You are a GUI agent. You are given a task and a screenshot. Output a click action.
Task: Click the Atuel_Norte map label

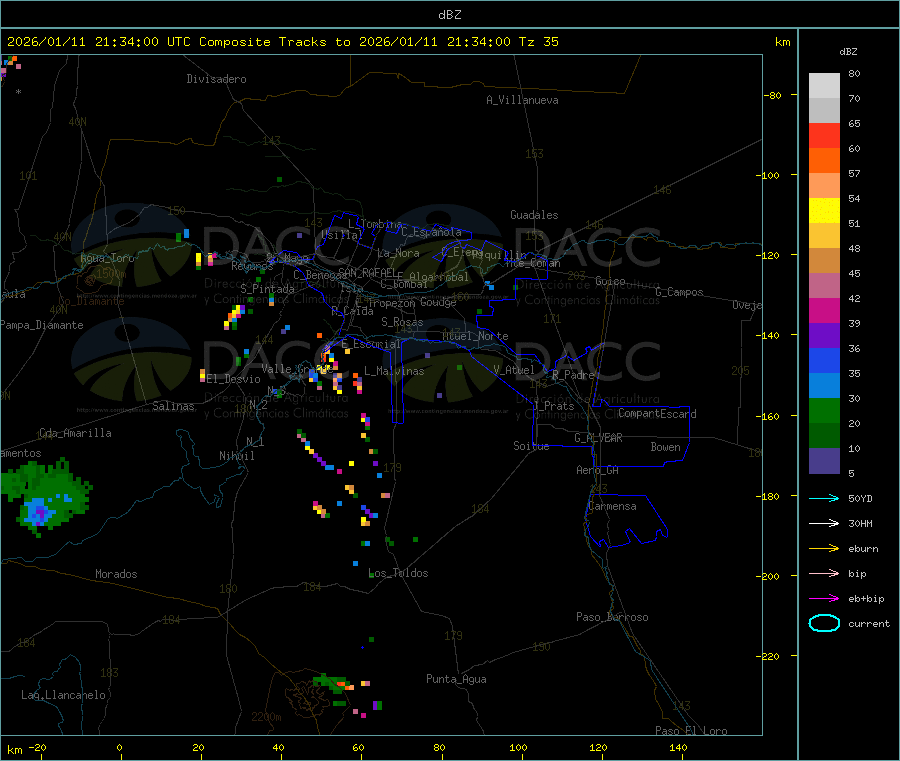(x=475, y=336)
